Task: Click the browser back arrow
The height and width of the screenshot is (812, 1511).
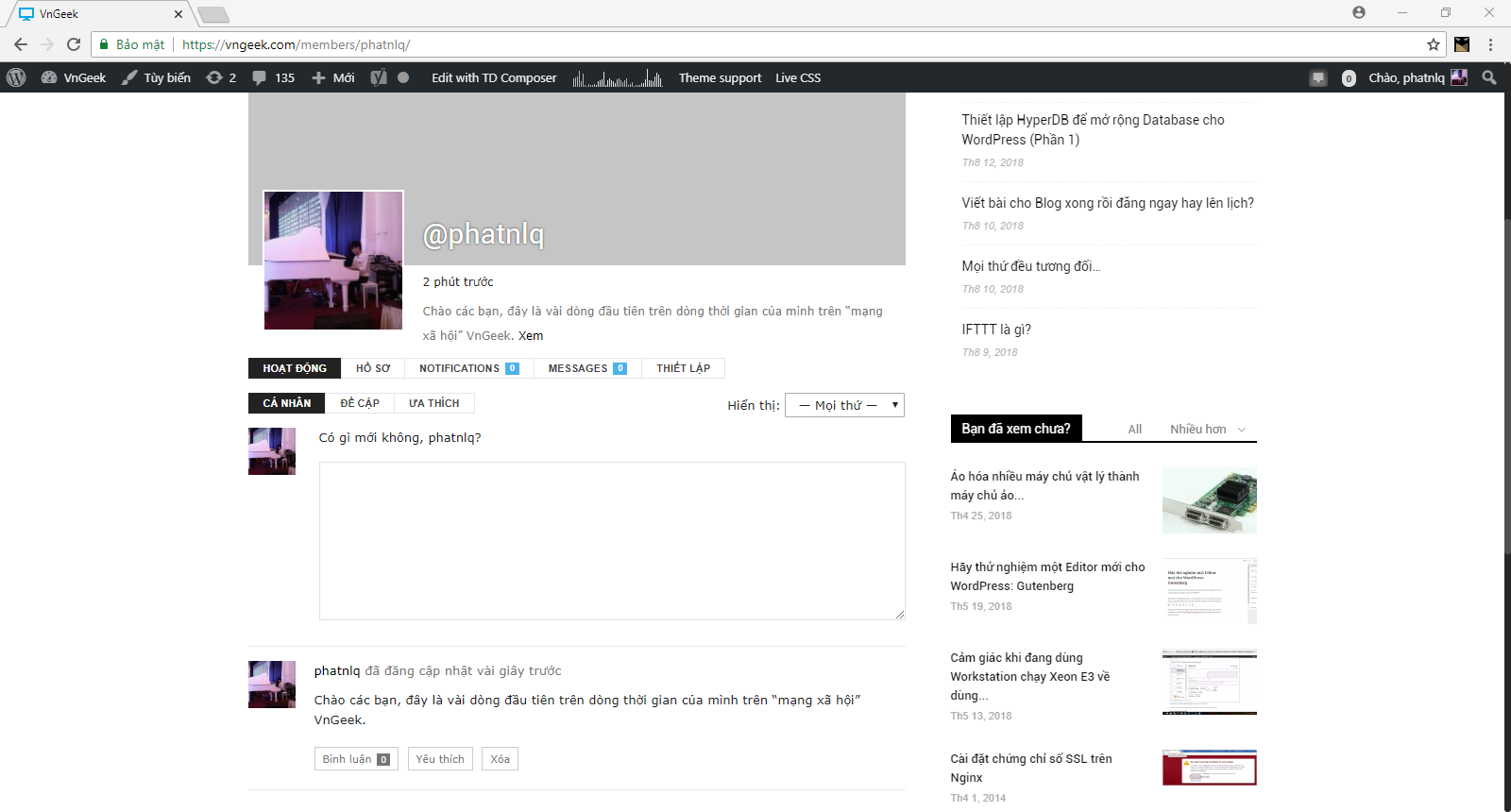Action: pos(21,44)
